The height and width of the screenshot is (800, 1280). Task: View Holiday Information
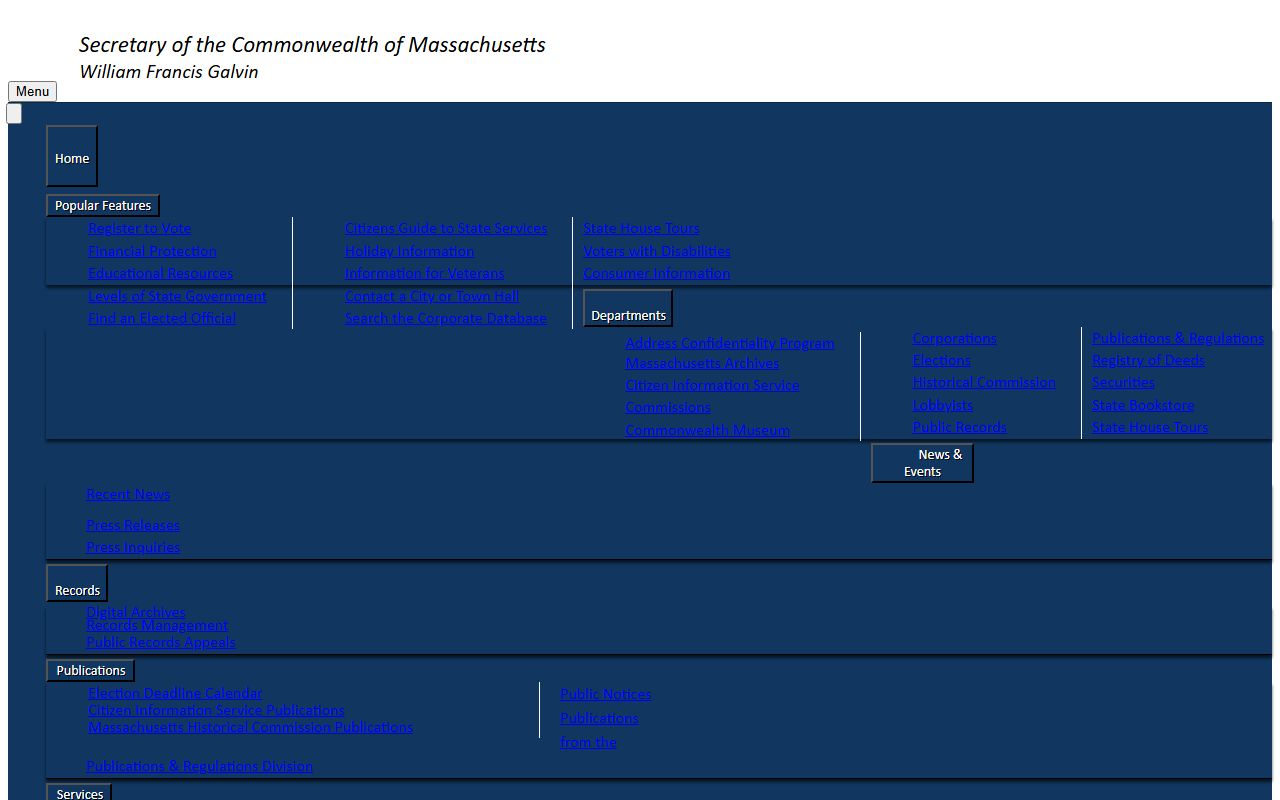point(409,251)
